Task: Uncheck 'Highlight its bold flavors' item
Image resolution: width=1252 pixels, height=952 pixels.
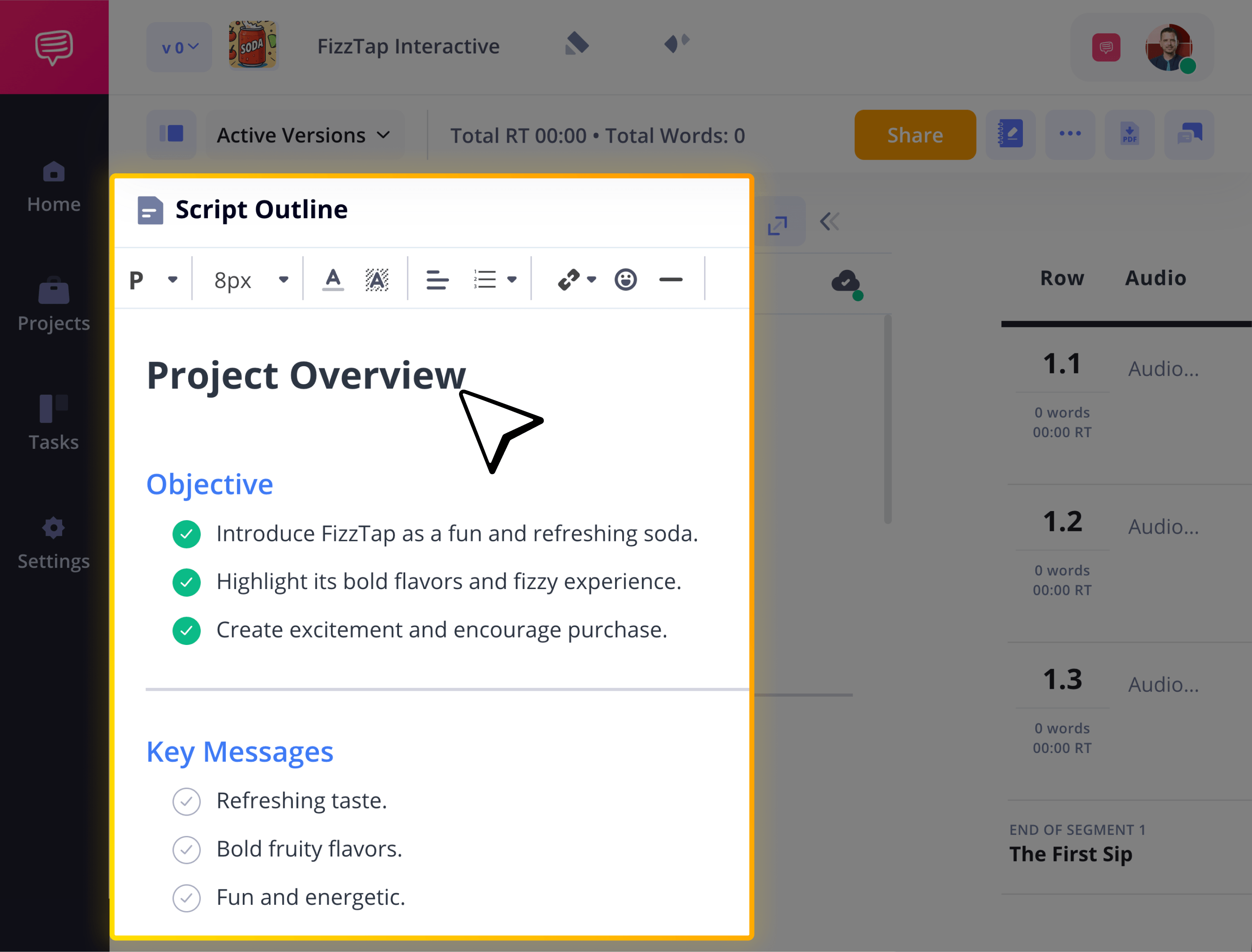Action: tap(187, 582)
